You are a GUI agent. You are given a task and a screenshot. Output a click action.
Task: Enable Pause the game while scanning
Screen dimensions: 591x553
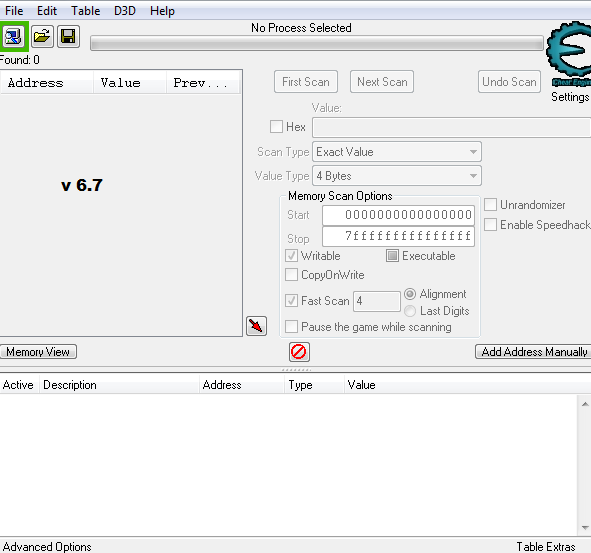pos(291,326)
